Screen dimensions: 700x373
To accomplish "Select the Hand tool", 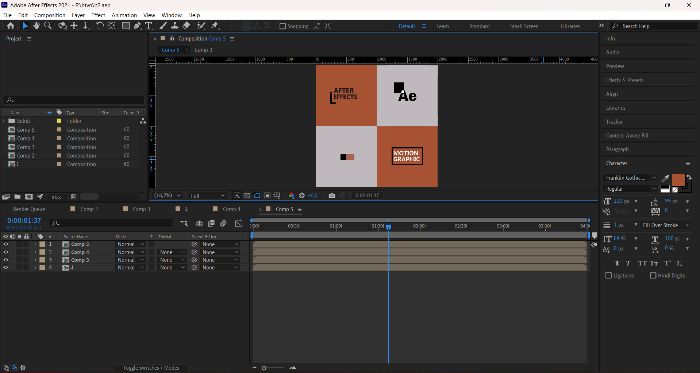I will [x=36, y=26].
